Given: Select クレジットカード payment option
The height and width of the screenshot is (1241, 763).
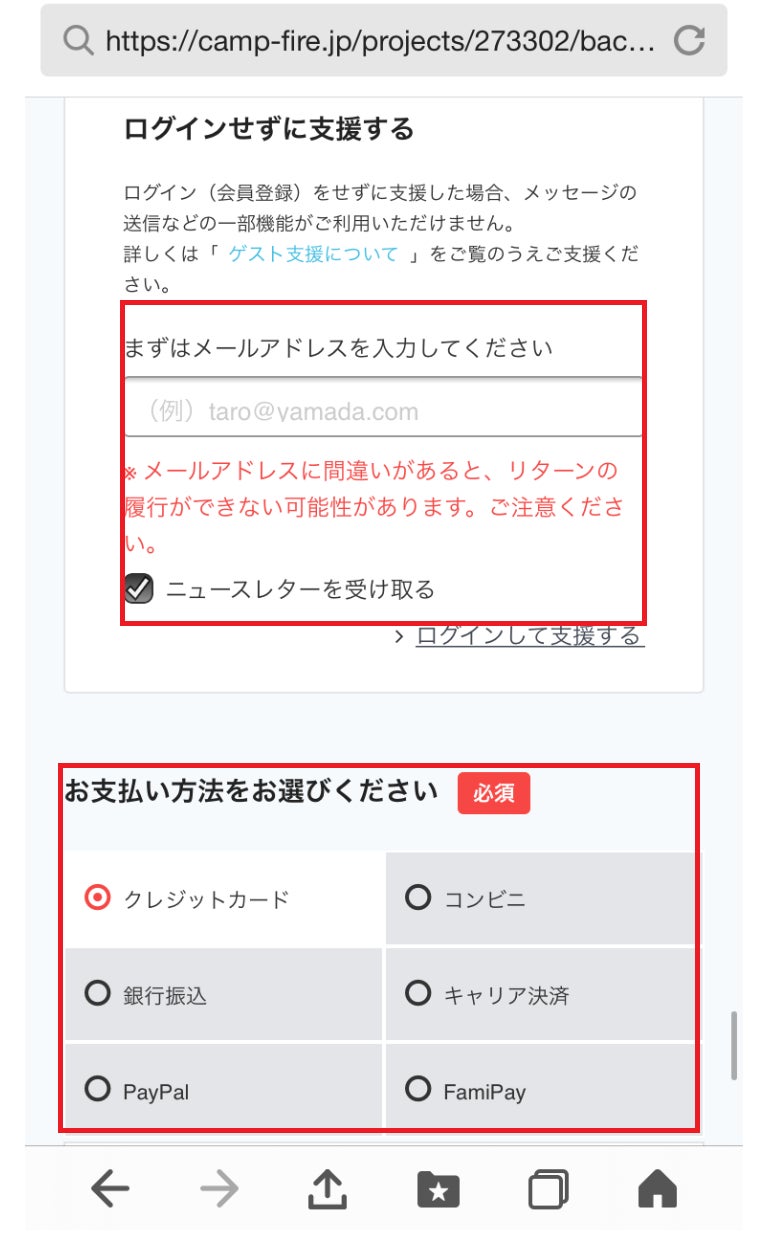Looking at the screenshot, I should coord(98,898).
